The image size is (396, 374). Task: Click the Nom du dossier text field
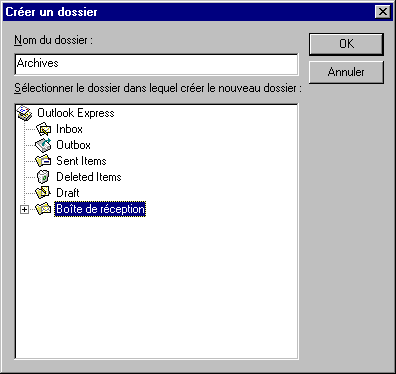pyautogui.click(x=156, y=64)
